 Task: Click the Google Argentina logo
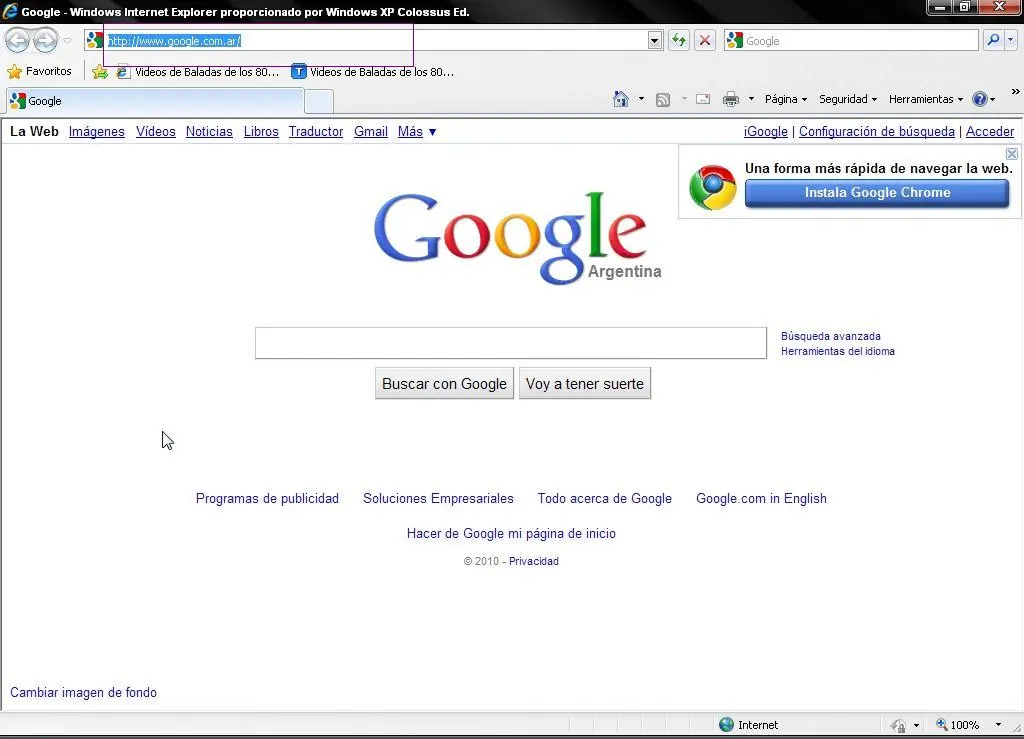coord(517,238)
